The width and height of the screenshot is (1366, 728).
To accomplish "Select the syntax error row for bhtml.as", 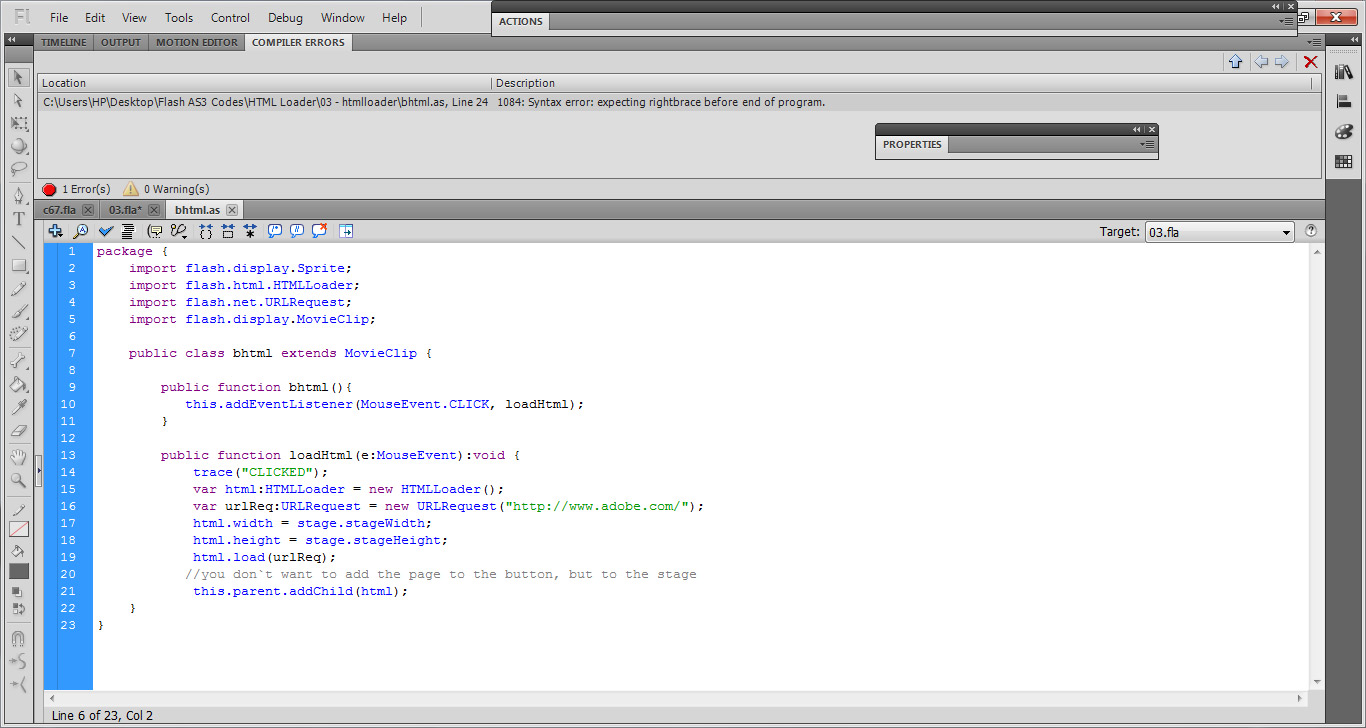I will pyautogui.click(x=679, y=102).
